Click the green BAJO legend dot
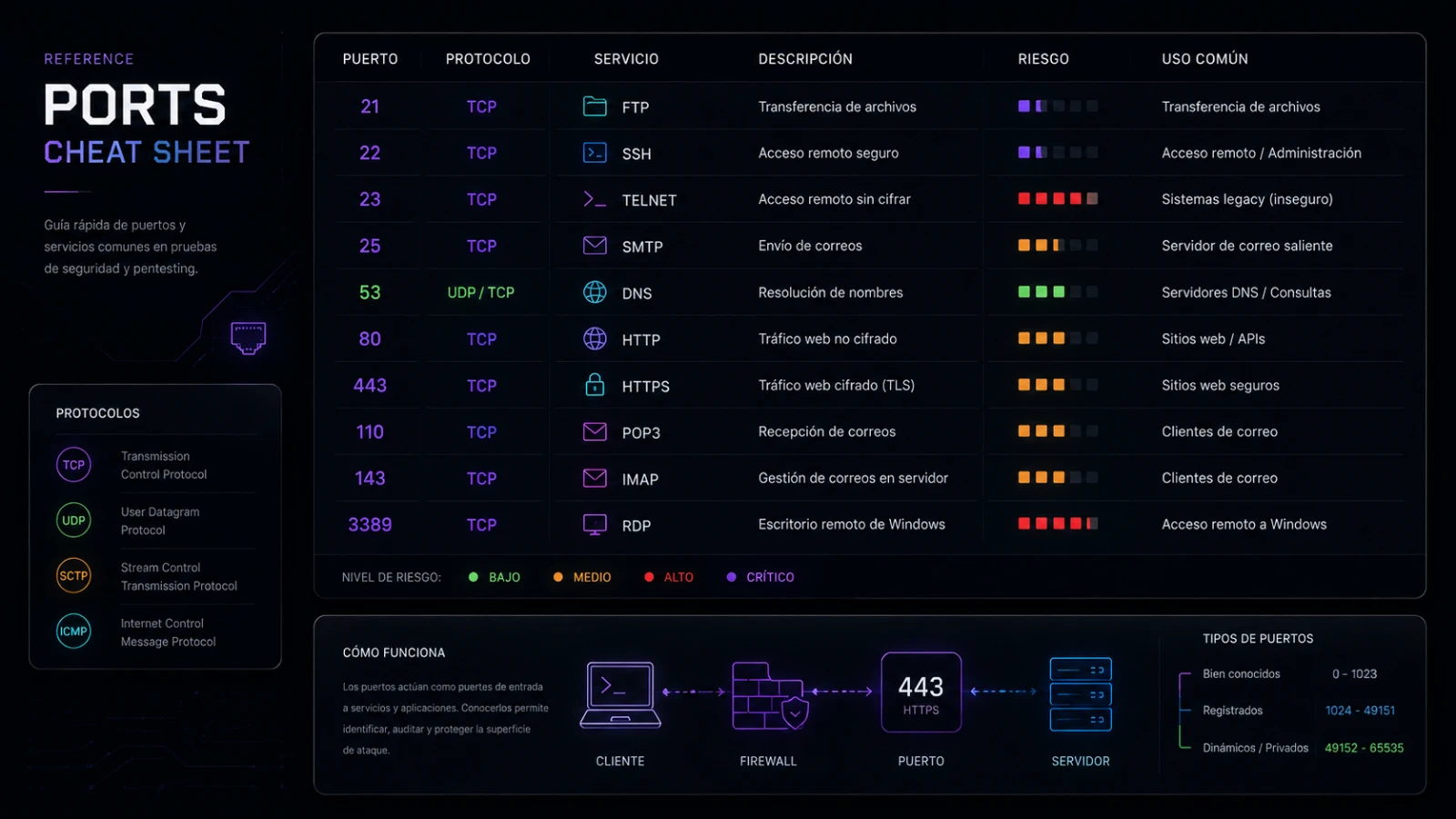Viewport: 1456px width, 819px height. point(473,577)
